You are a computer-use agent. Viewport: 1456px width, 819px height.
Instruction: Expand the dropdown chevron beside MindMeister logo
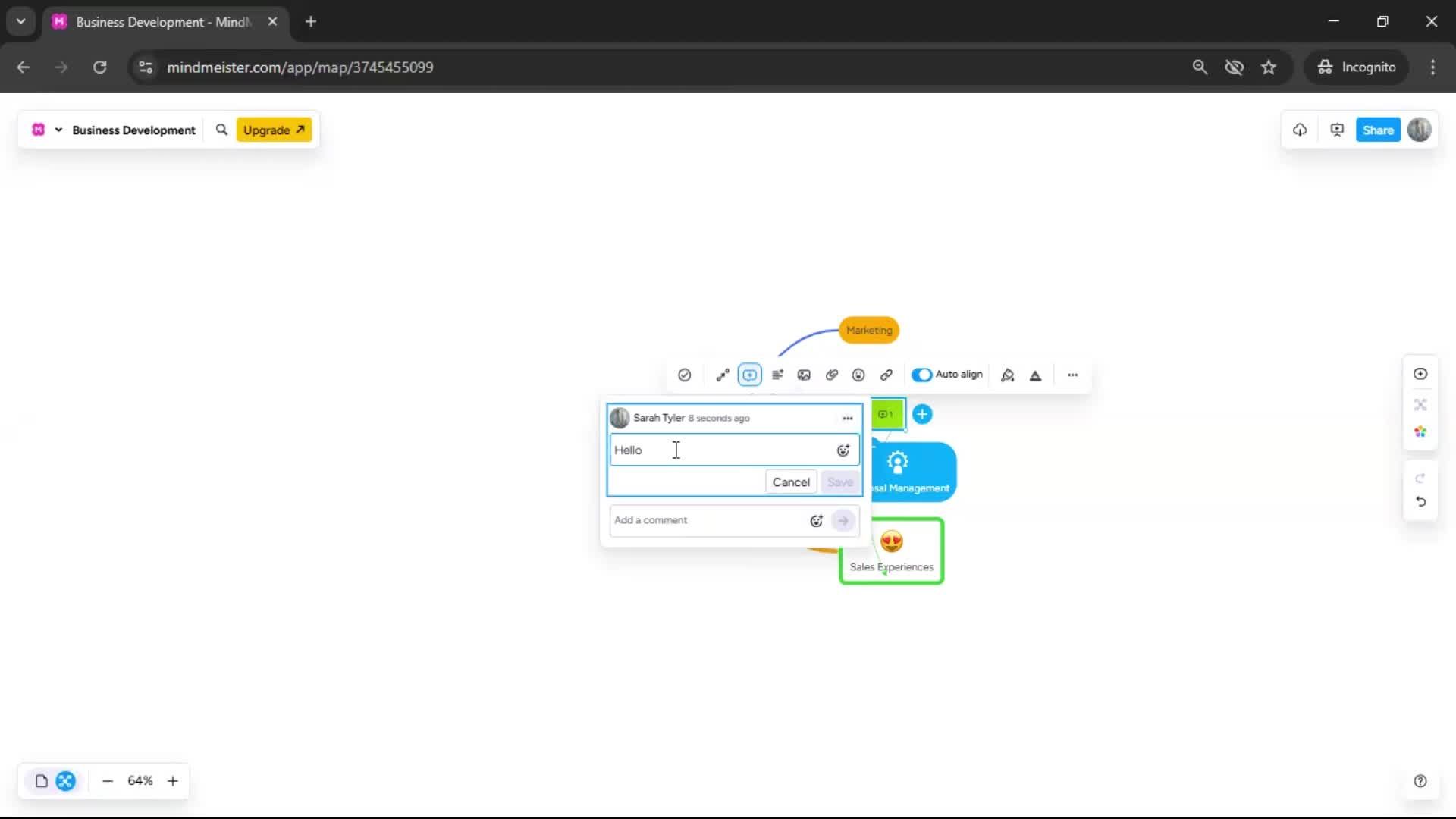pos(58,130)
